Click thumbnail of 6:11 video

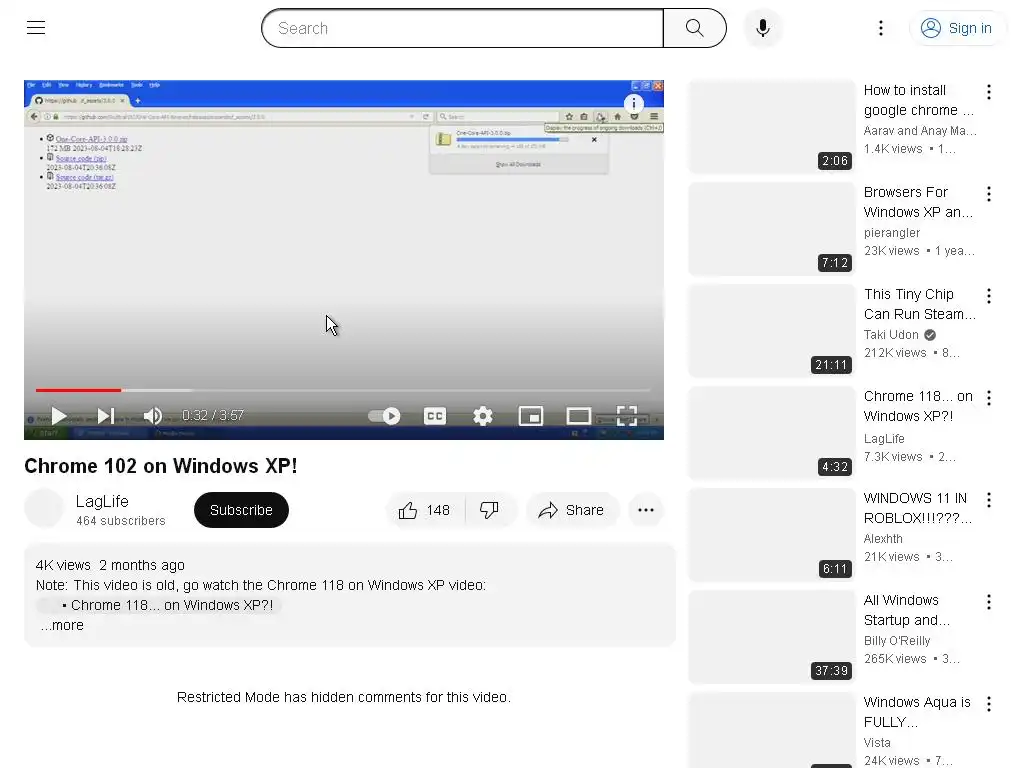[772, 535]
